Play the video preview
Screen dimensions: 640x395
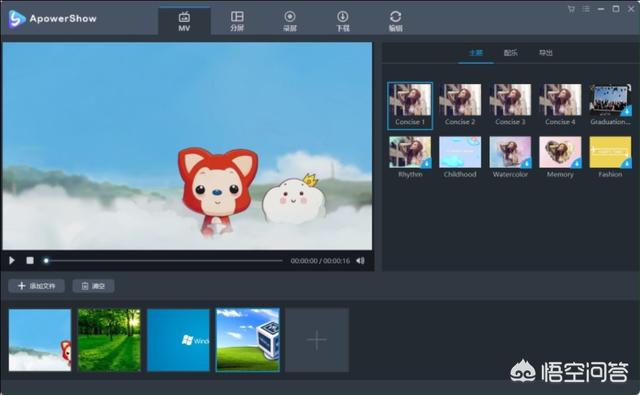pos(12,260)
